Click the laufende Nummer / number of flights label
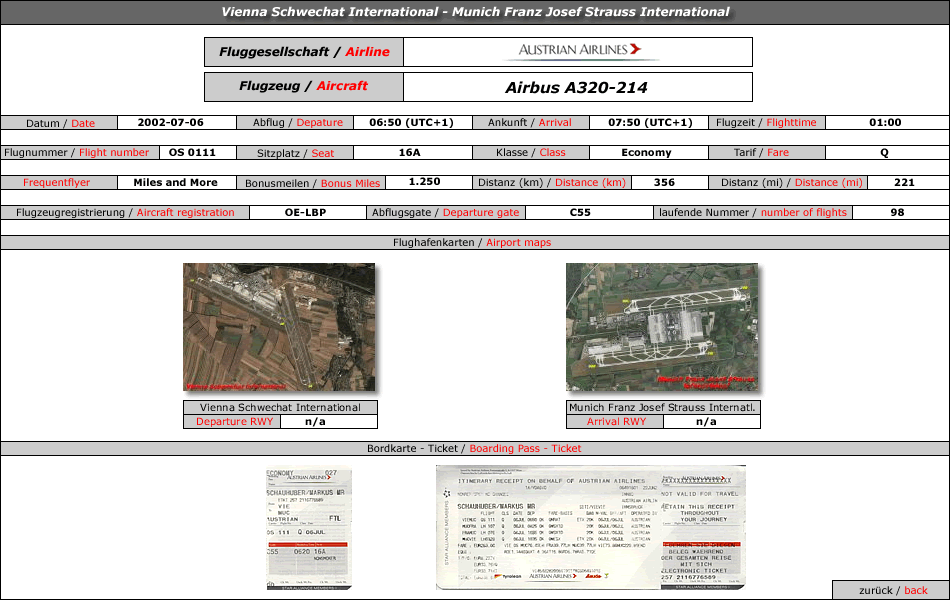This screenshot has width=950, height=600. [752, 213]
